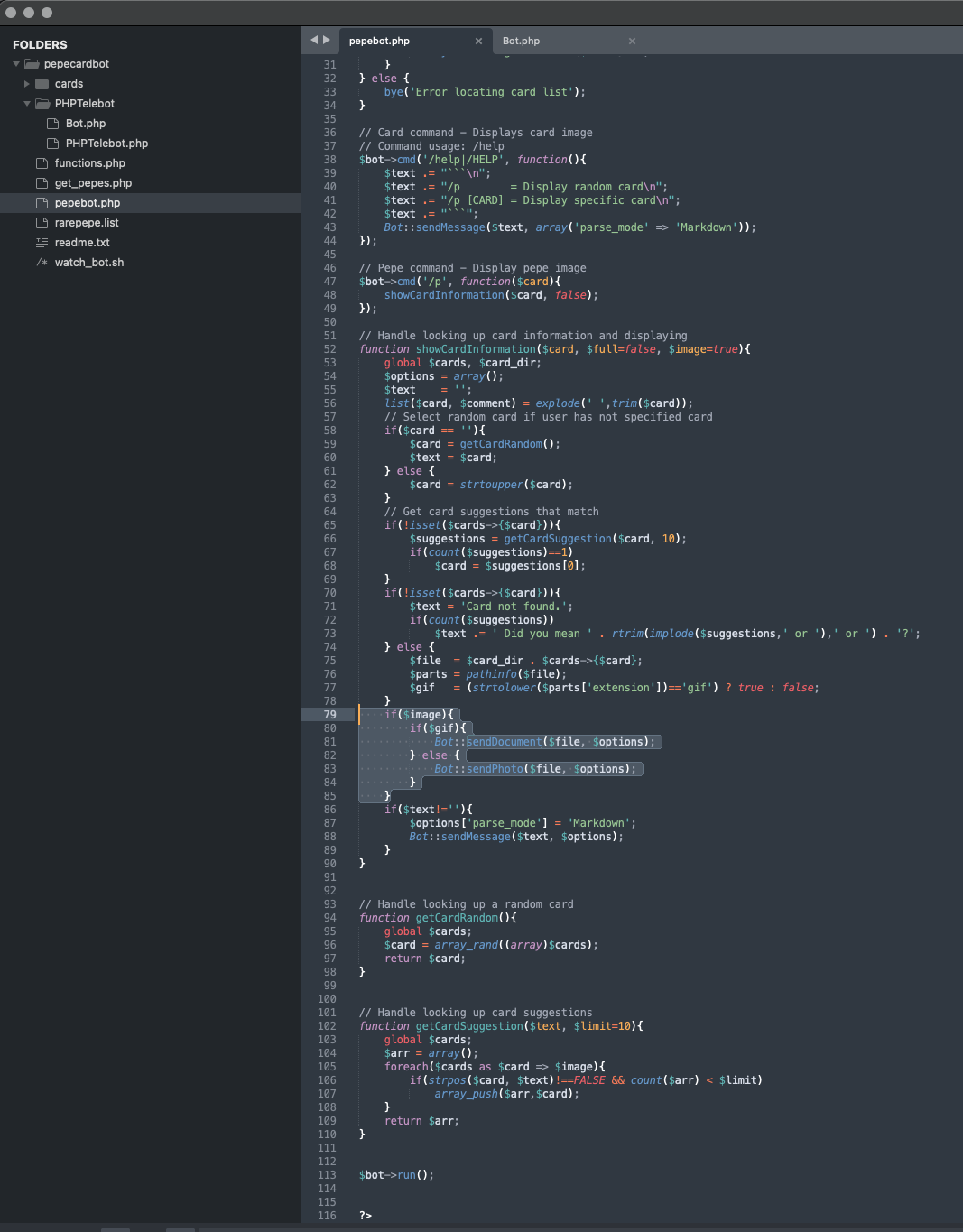The height and width of the screenshot is (1232, 963).
Task: Close the pepebot.php tab
Action: pyautogui.click(x=478, y=41)
